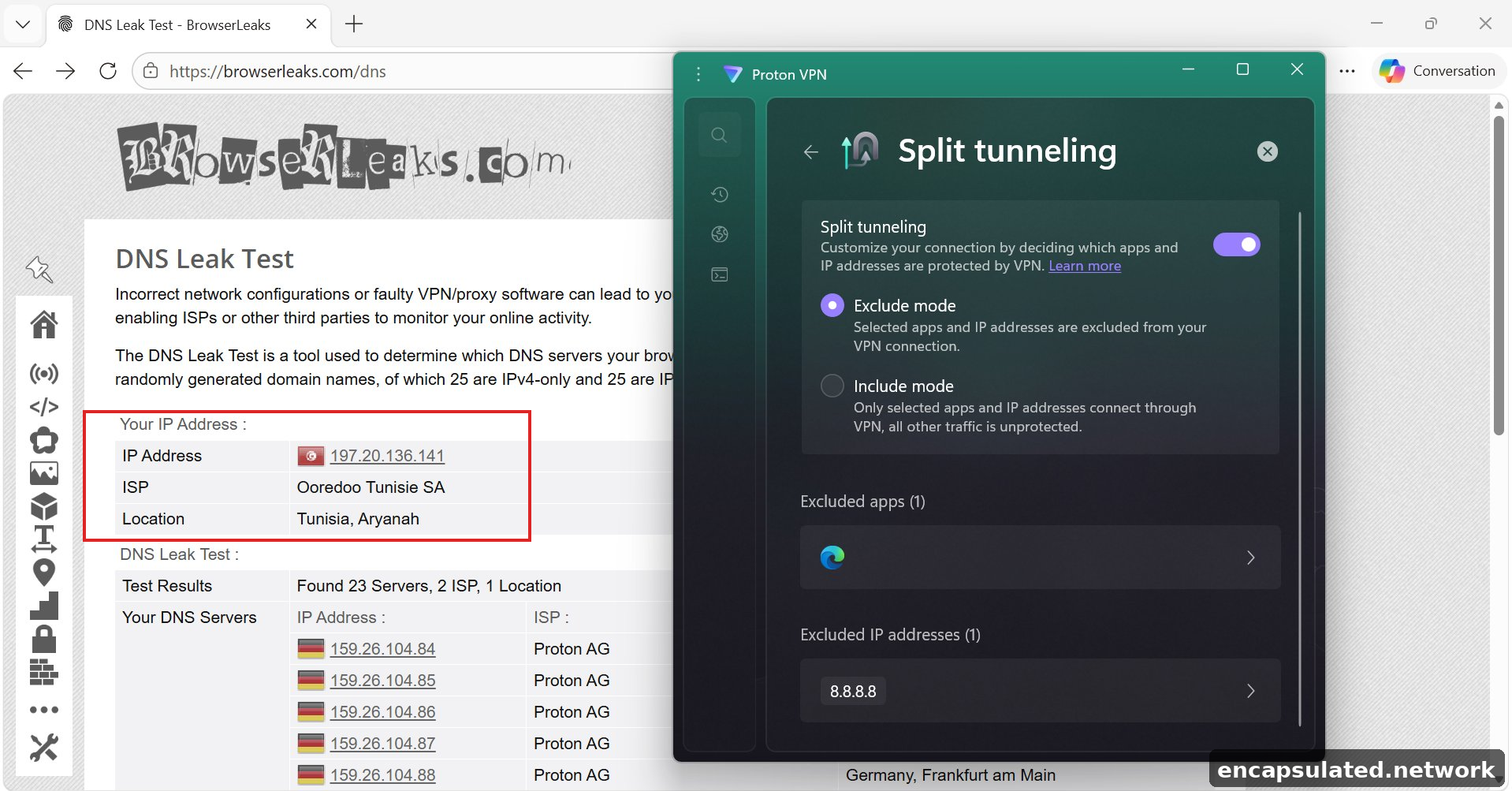Click the 8.8.8.8 IP address chip
The height and width of the screenshot is (791, 1512).
click(x=853, y=691)
